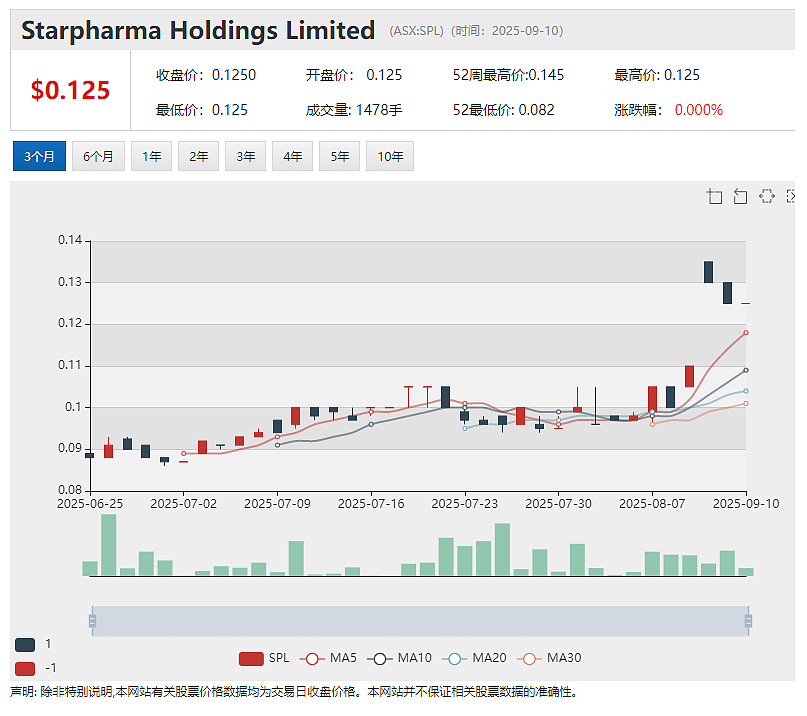Screen dimensions: 807x716
Task: Switch to the 4年 range tab
Action: coord(292,156)
